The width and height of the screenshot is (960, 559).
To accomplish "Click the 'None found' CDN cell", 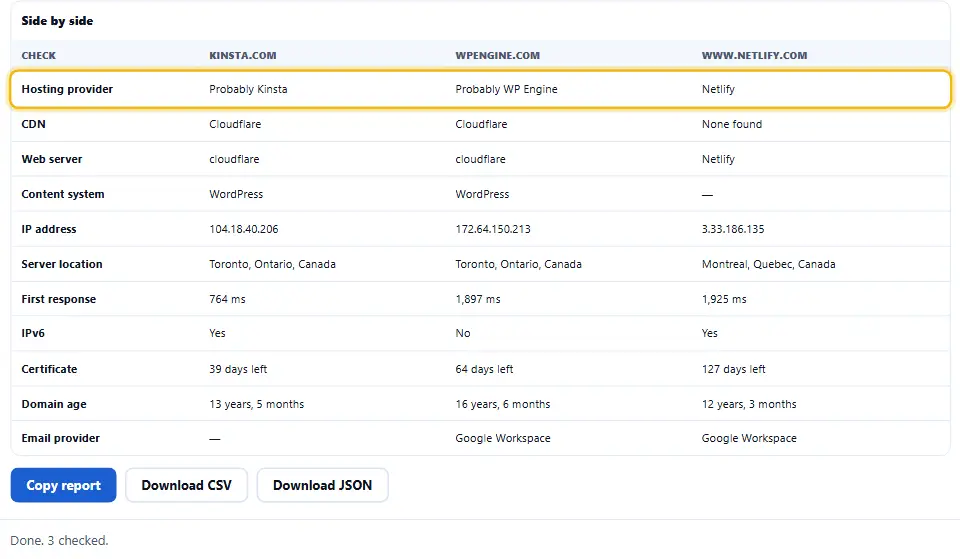I will (x=732, y=124).
